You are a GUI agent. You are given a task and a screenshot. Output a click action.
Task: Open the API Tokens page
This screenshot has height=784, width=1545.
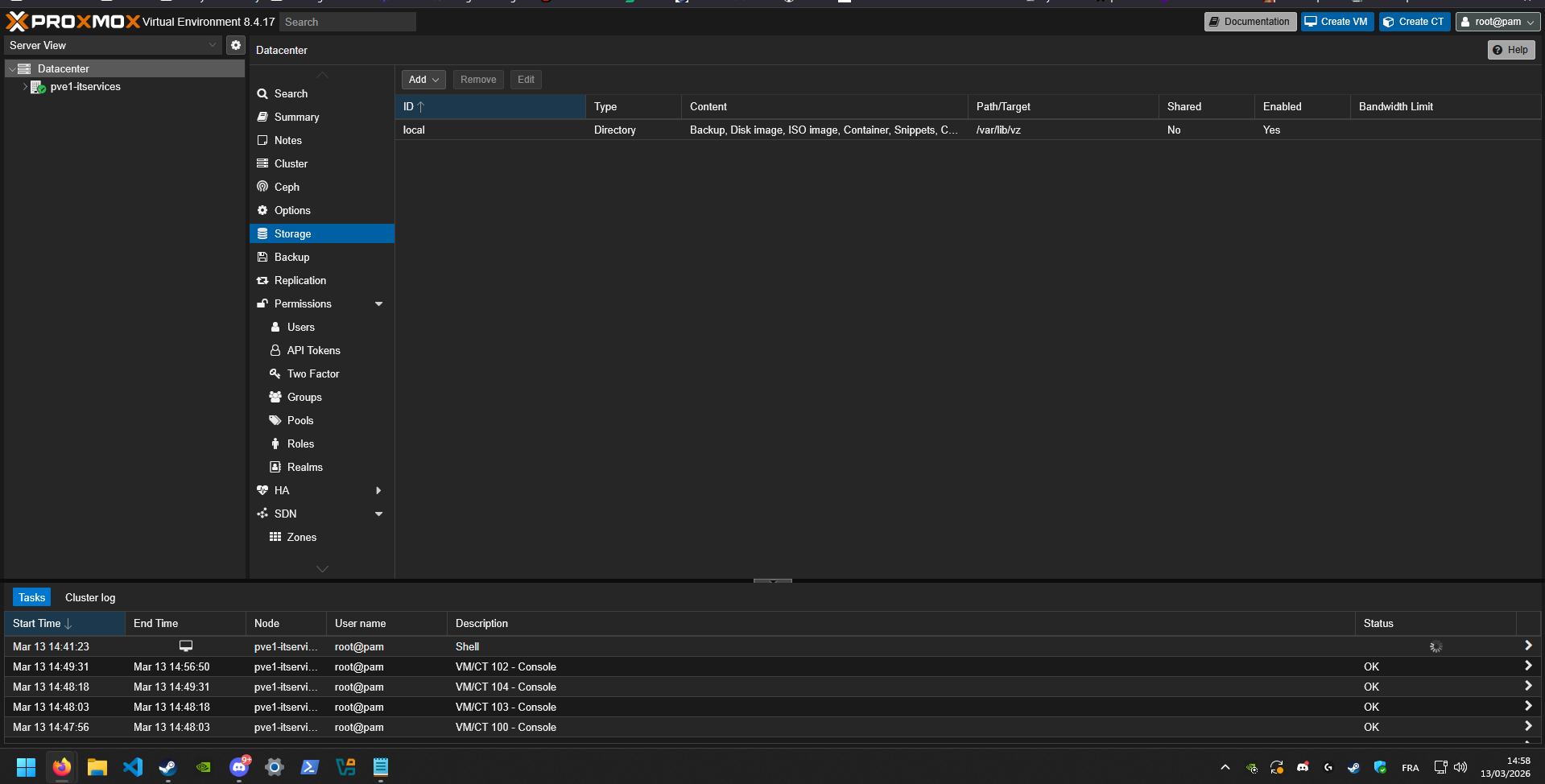313,350
